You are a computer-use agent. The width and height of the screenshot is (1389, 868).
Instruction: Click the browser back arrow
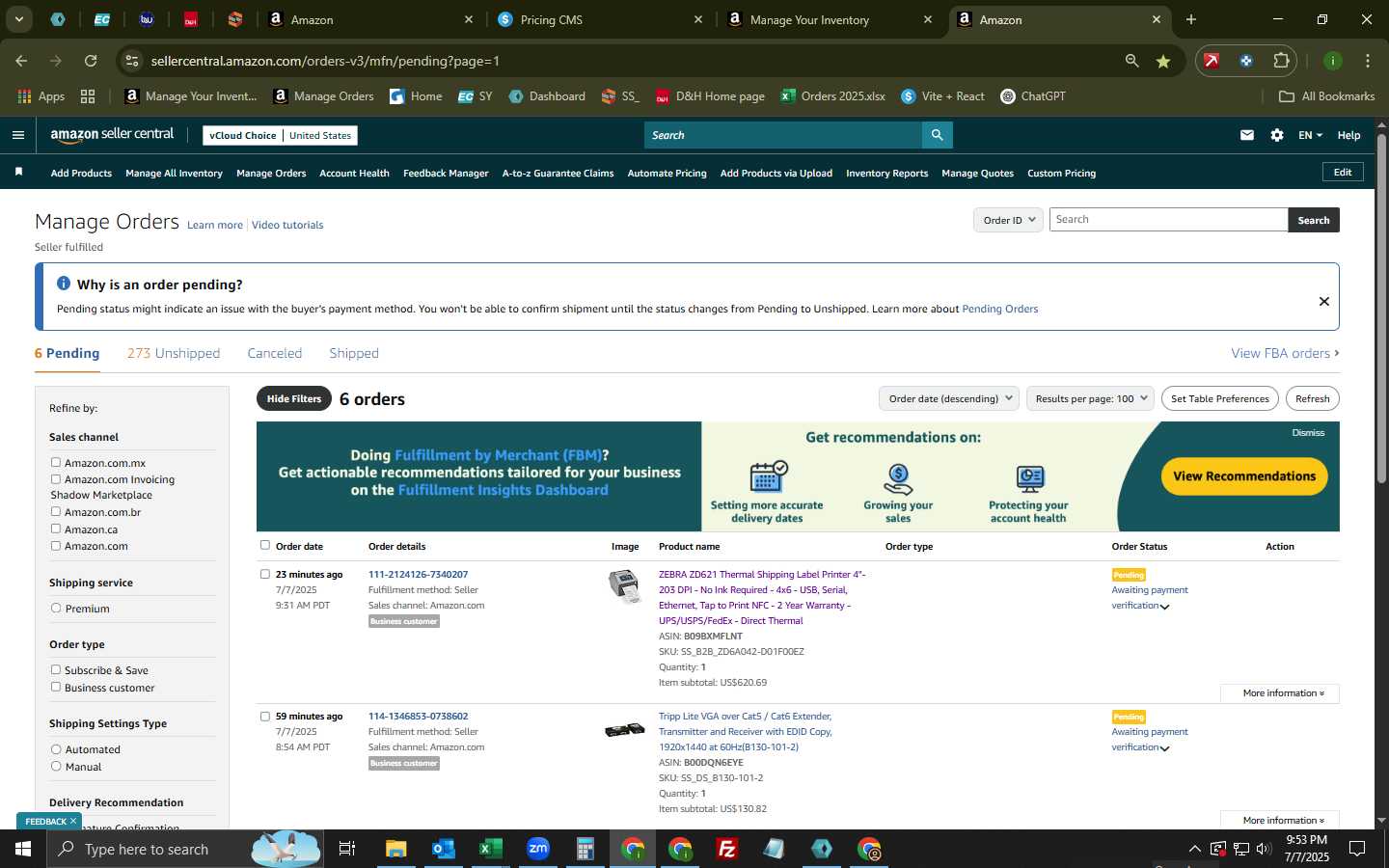pyautogui.click(x=21, y=61)
